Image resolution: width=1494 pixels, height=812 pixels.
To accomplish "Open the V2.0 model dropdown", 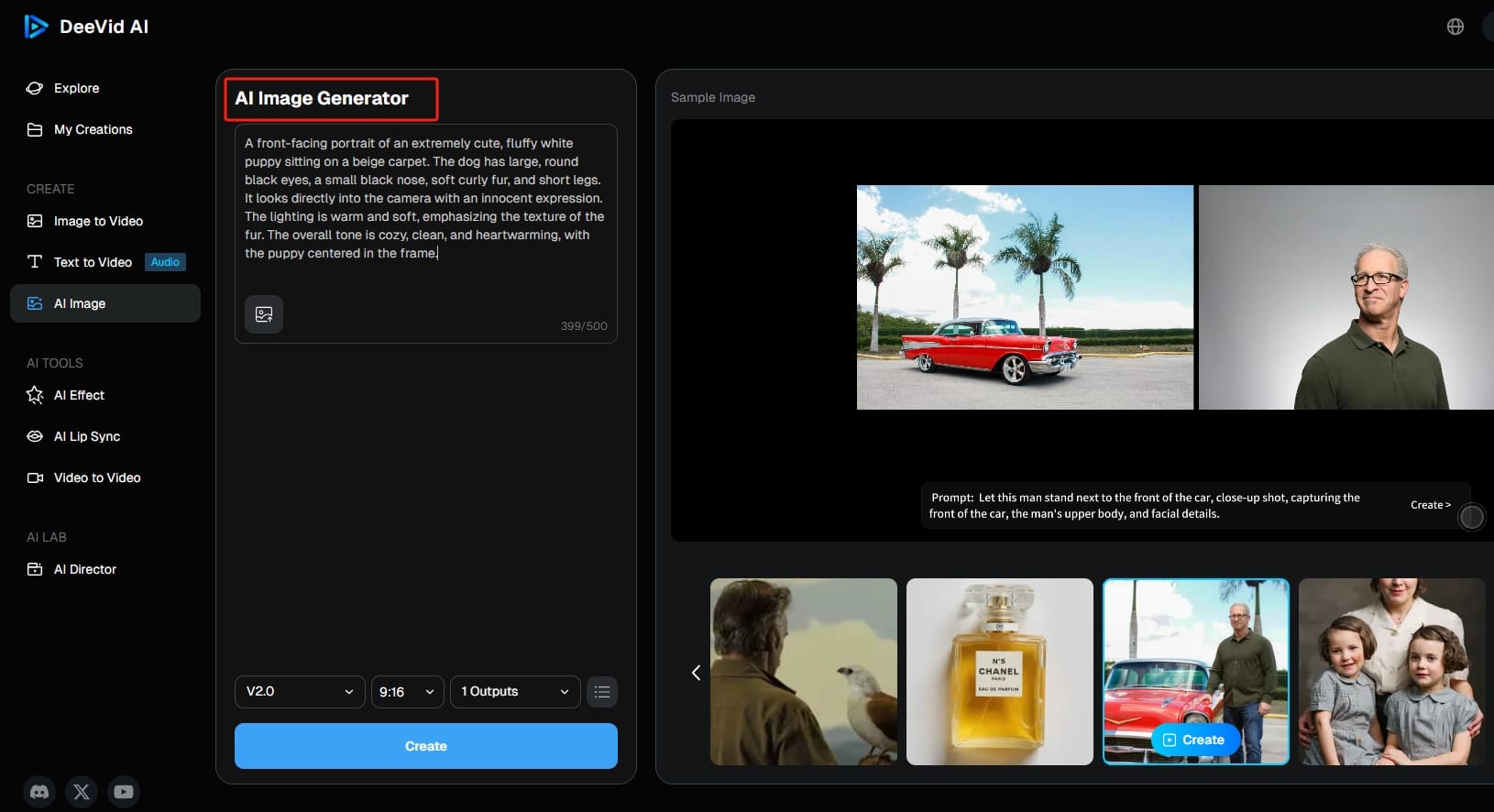I will coord(300,692).
